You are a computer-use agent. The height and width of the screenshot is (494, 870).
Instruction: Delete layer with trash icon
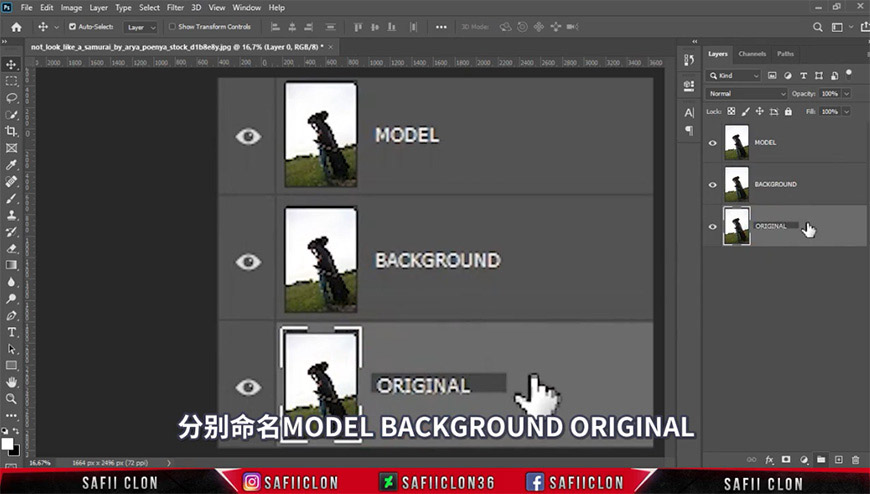pos(856,460)
